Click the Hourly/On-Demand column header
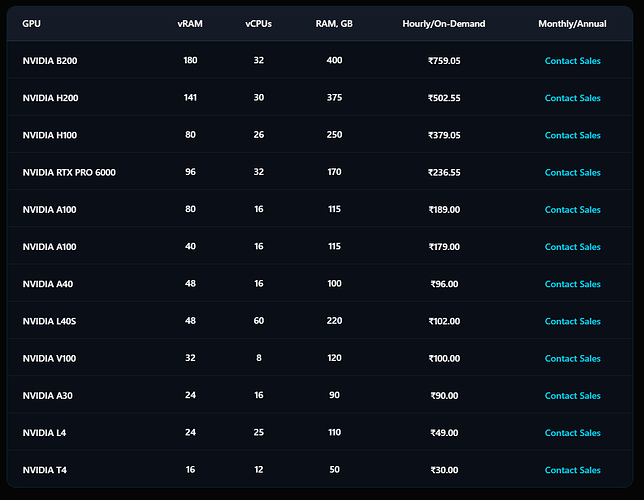 pos(444,24)
